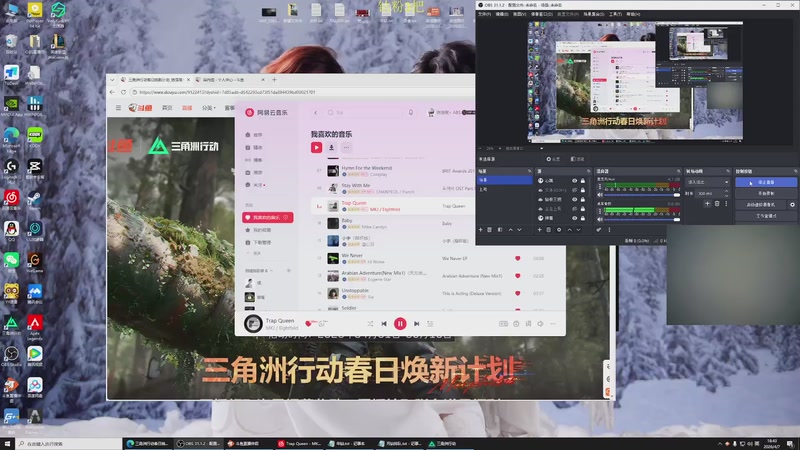Open OBS Help menu
The width and height of the screenshot is (800, 450).
pos(633,14)
